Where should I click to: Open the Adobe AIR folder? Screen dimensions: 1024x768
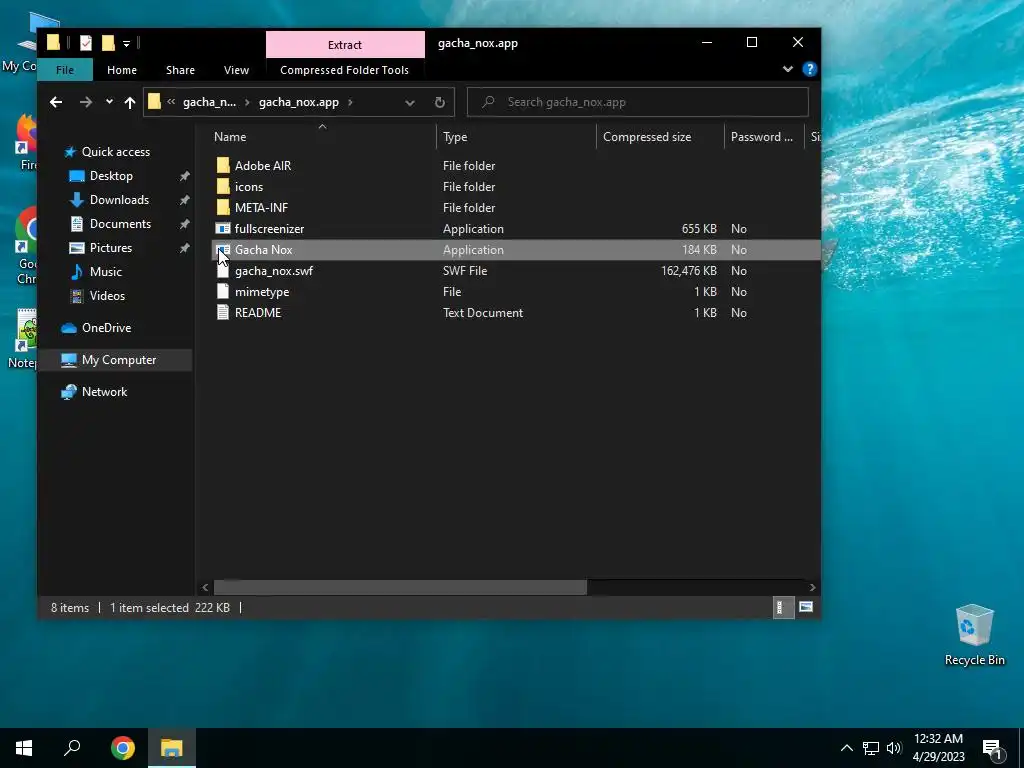click(x=263, y=166)
